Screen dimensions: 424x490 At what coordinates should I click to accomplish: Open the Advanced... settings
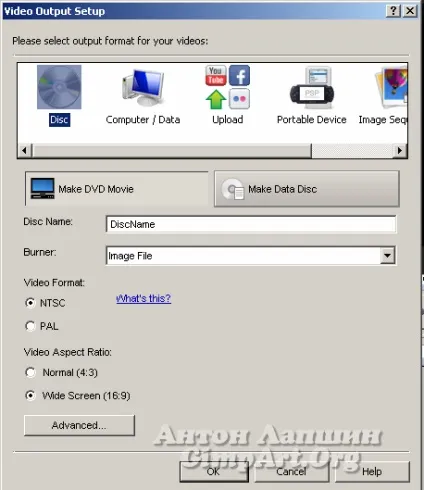(79, 425)
